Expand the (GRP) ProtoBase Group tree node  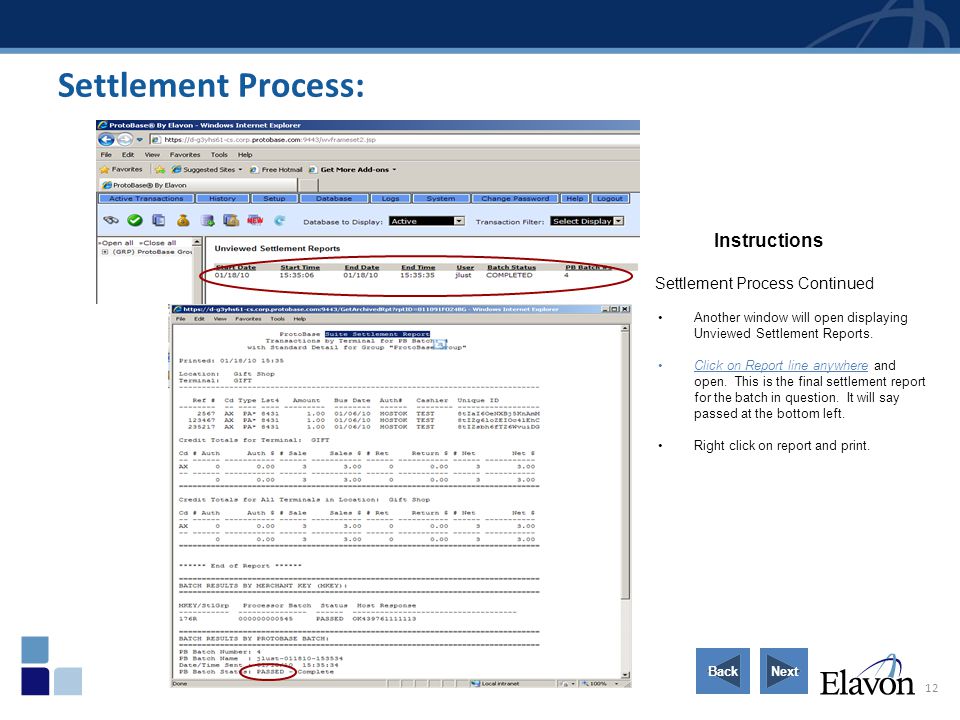pyautogui.click(x=105, y=252)
